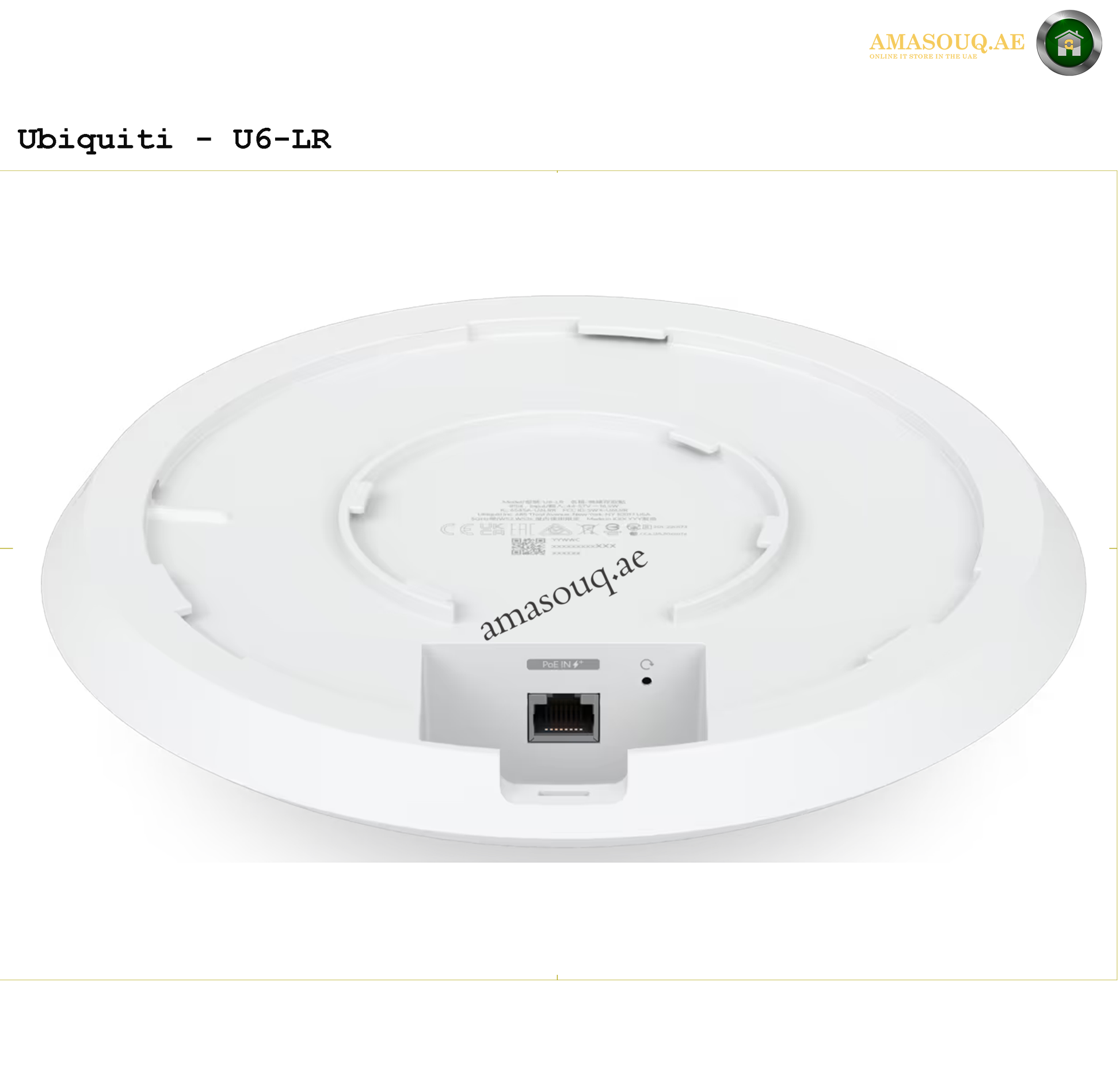
Task: Click the top mounting tab on device rim
Action: click(x=622, y=331)
